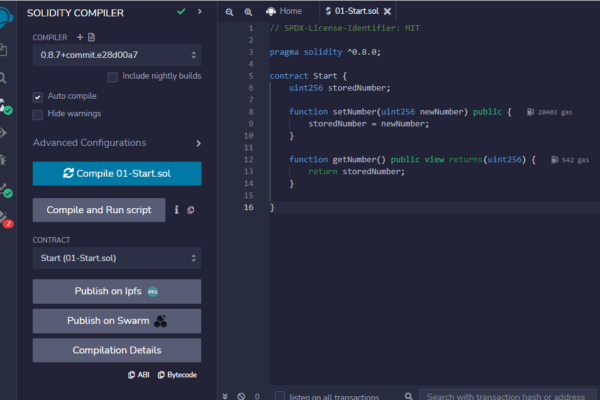Copy the Bytecode to clipboard
Screen dimensions: 600x400
coord(175,375)
